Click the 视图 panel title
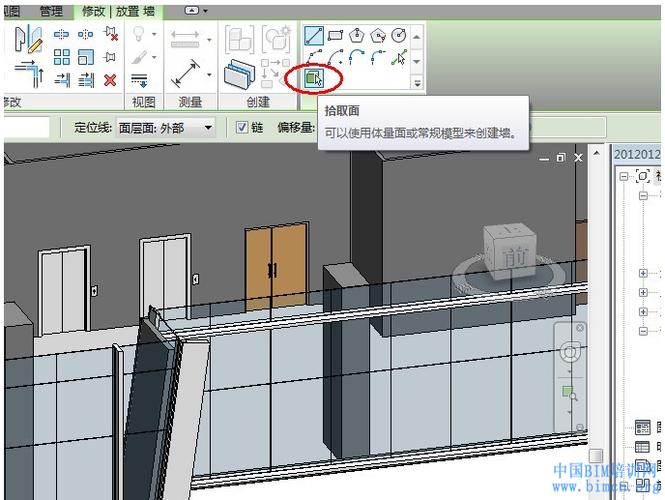The image size is (665, 500). (x=143, y=102)
